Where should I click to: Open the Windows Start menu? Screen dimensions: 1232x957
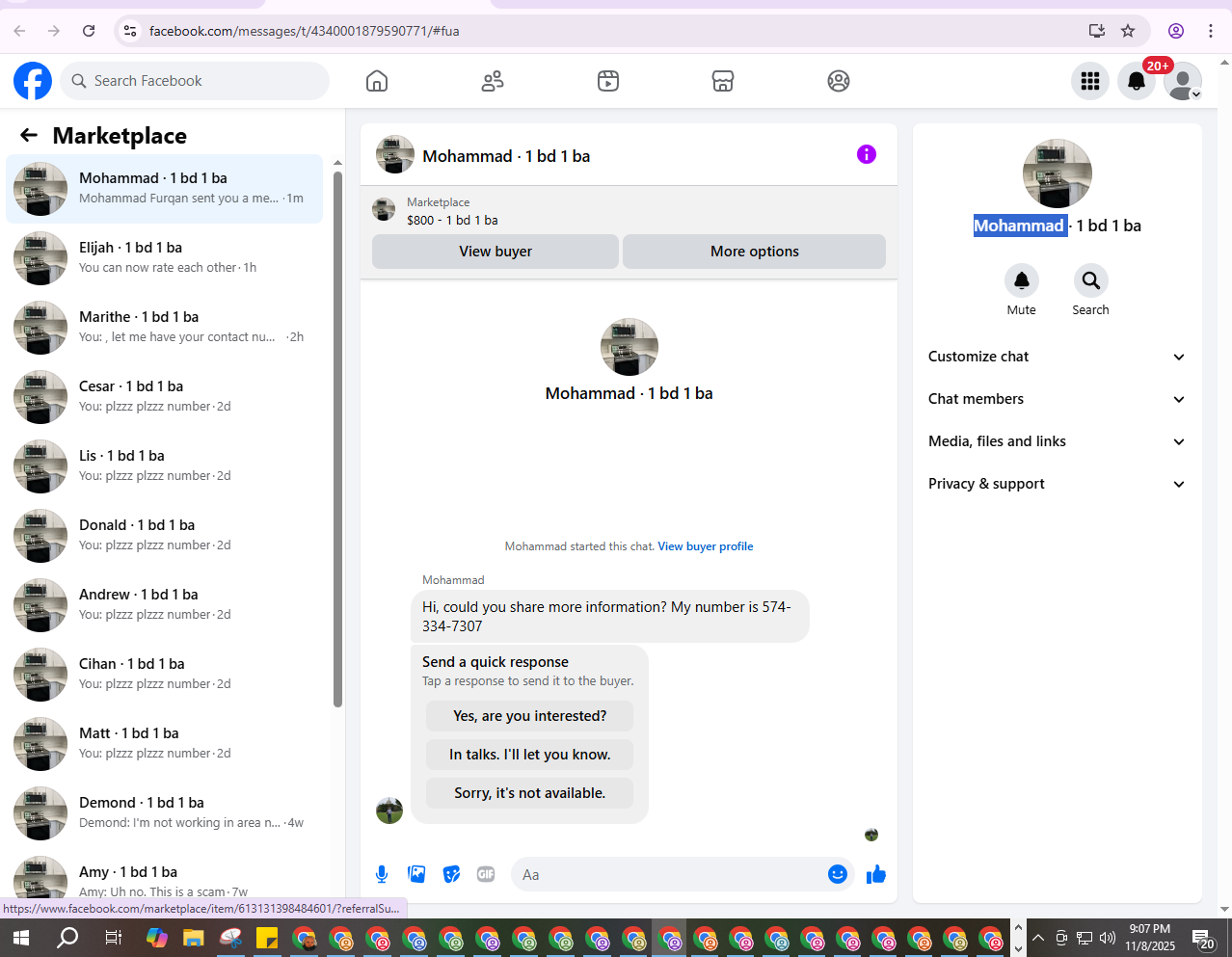point(20,938)
